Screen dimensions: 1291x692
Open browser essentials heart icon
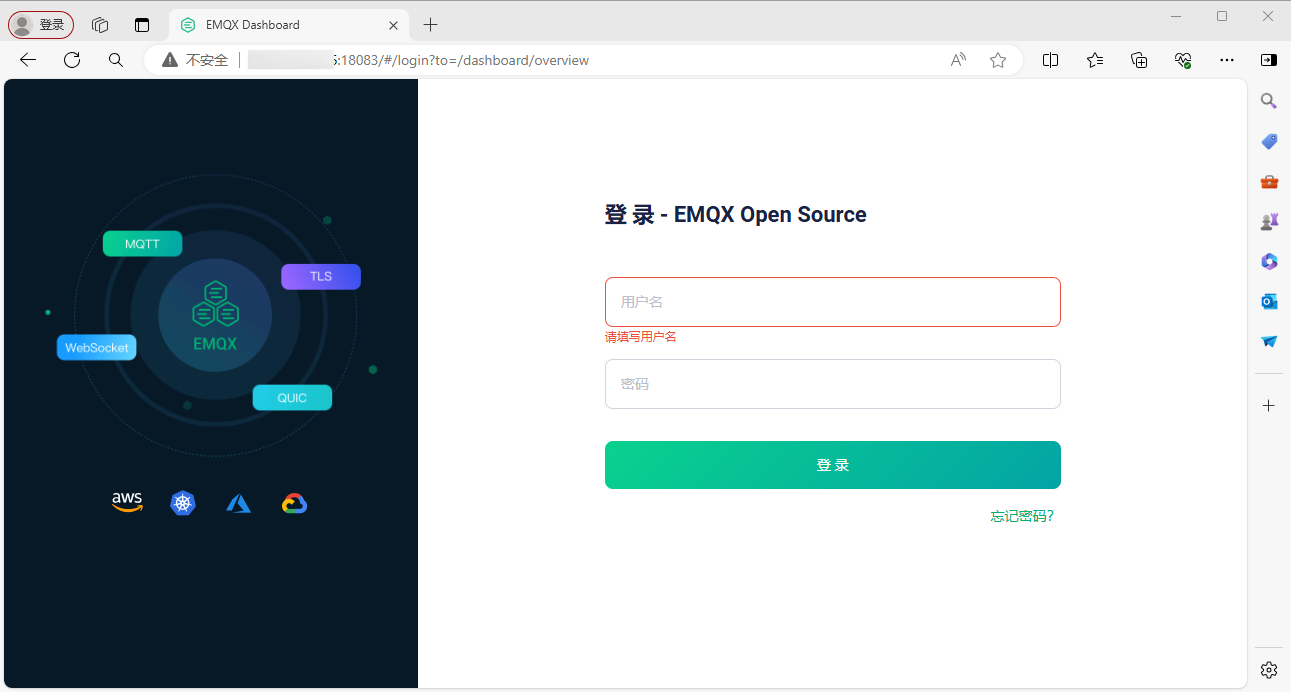point(1183,60)
